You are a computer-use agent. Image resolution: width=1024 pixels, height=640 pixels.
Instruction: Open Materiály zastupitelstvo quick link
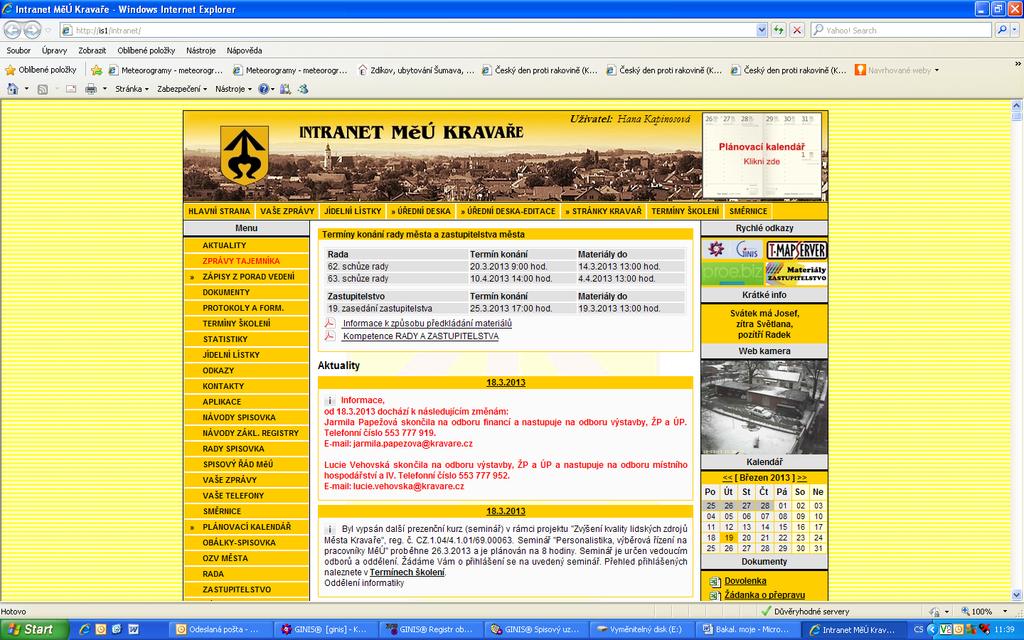click(x=796, y=273)
